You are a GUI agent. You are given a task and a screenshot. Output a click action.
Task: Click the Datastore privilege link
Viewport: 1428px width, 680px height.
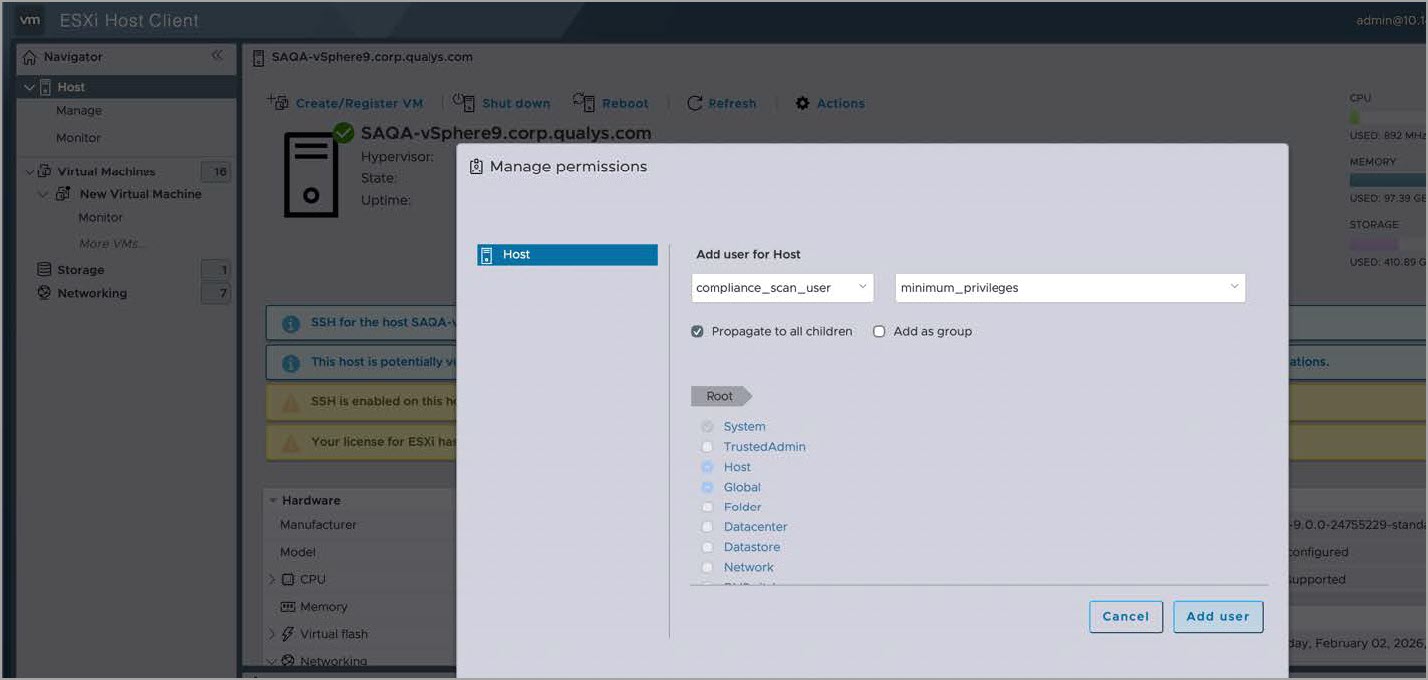point(751,547)
